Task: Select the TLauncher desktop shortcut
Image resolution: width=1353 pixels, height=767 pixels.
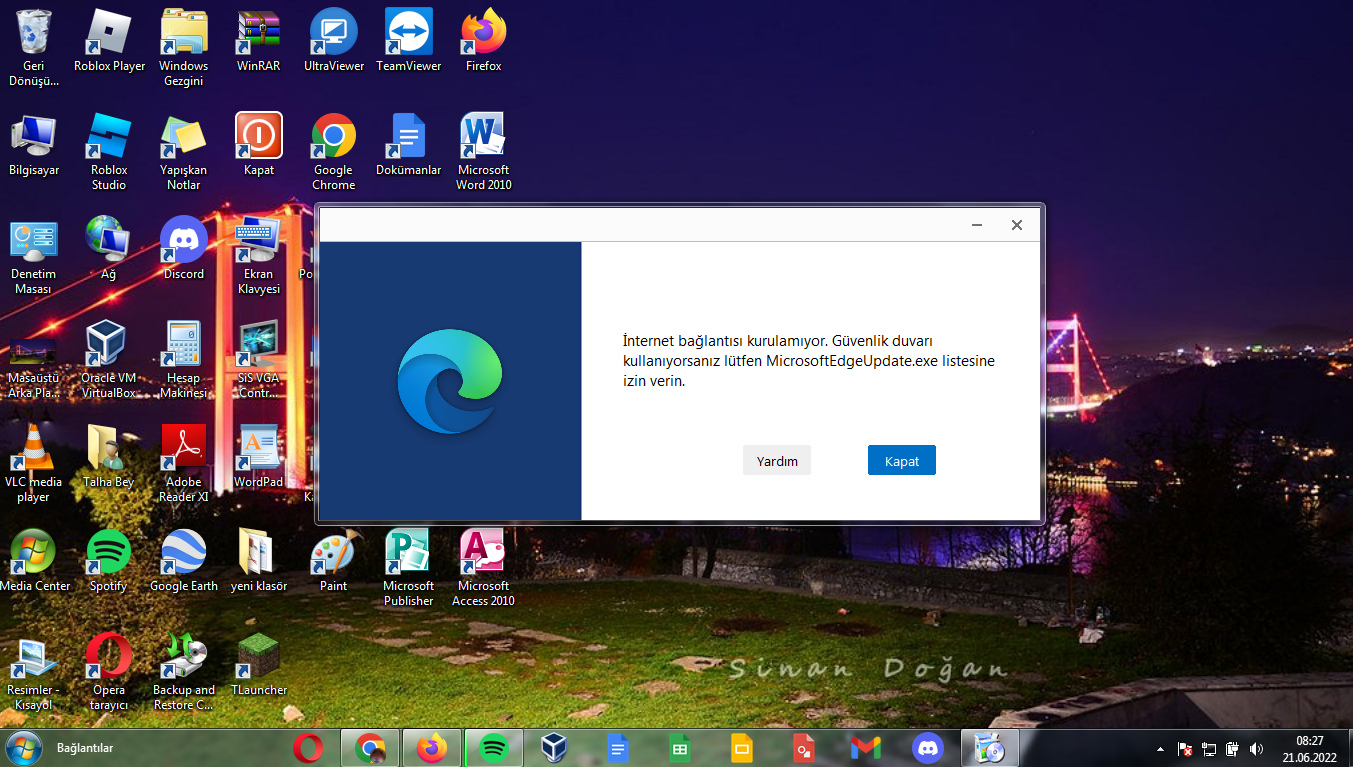Action: 259,664
